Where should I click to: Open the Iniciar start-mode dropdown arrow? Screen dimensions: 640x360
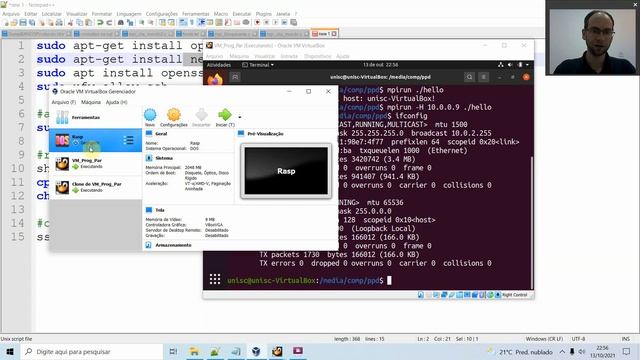pyautogui.click(x=240, y=118)
